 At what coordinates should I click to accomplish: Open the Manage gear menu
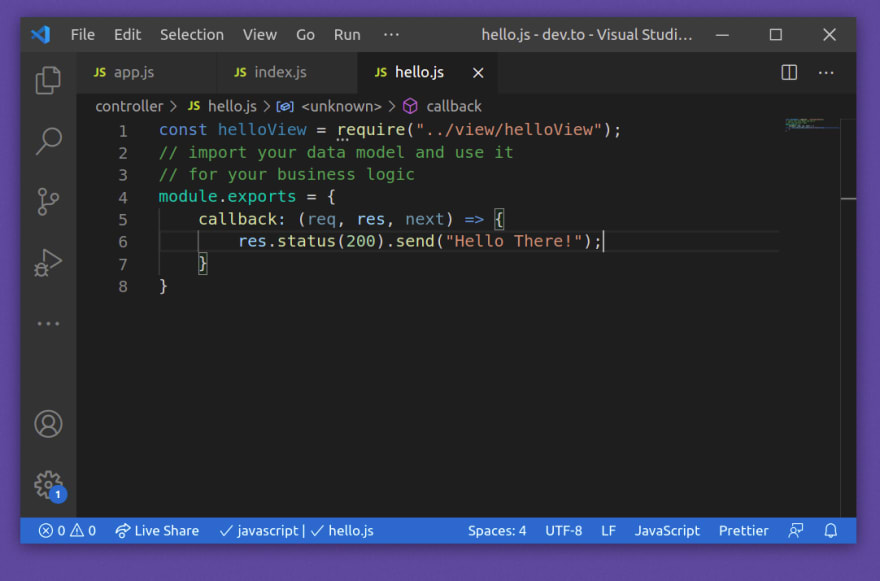(49, 485)
